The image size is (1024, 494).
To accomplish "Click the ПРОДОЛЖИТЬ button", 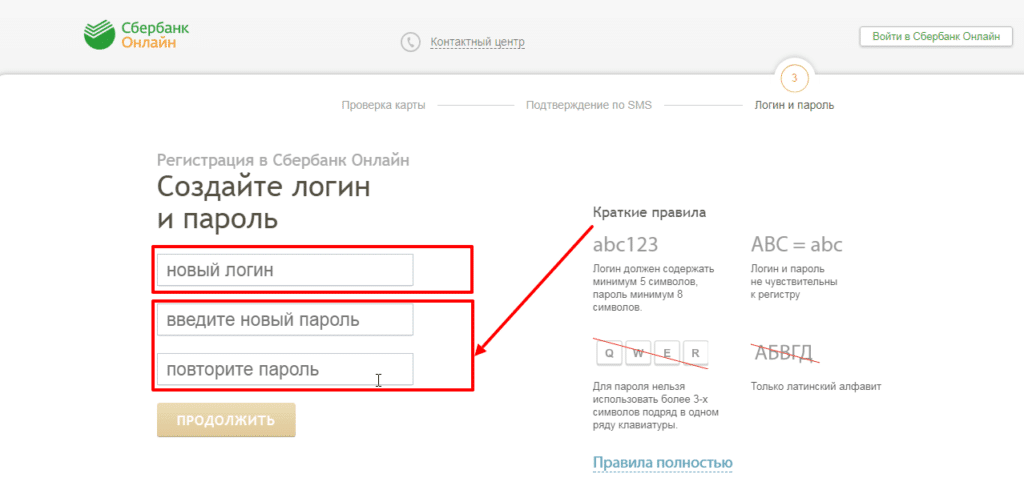I will click(x=226, y=420).
